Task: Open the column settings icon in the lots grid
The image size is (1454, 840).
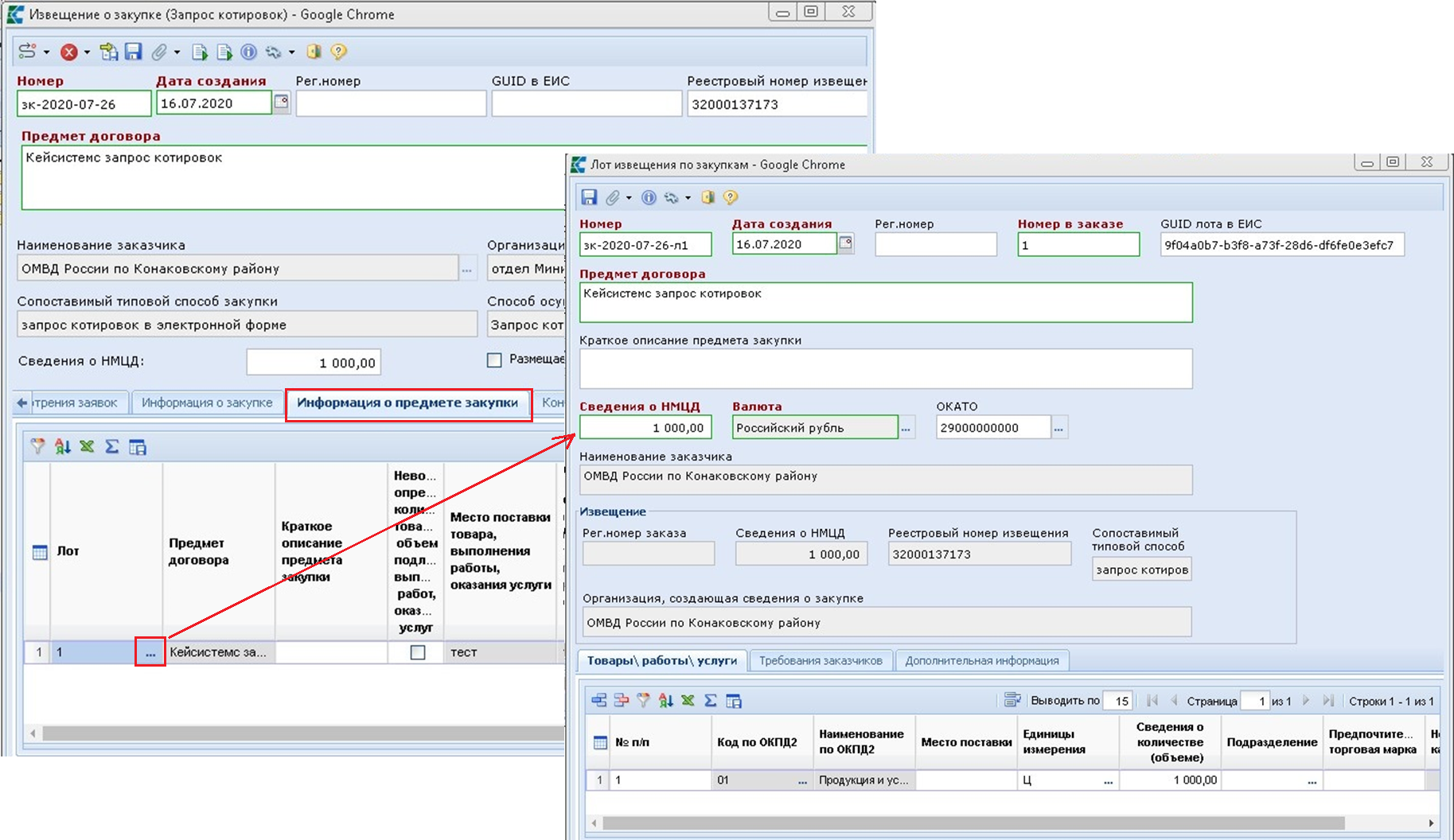Action: [x=138, y=447]
